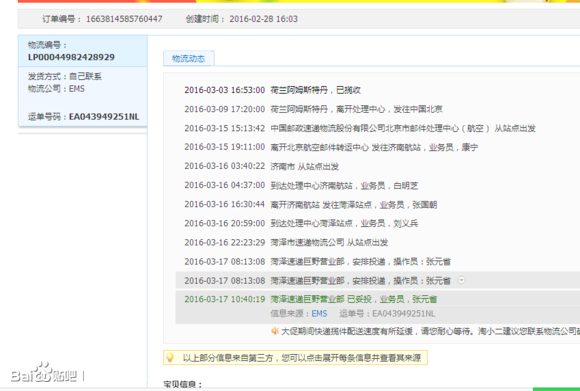Select the 2016-03-16 04:37:00 tracking entry
The image size is (580, 391).
point(301,185)
